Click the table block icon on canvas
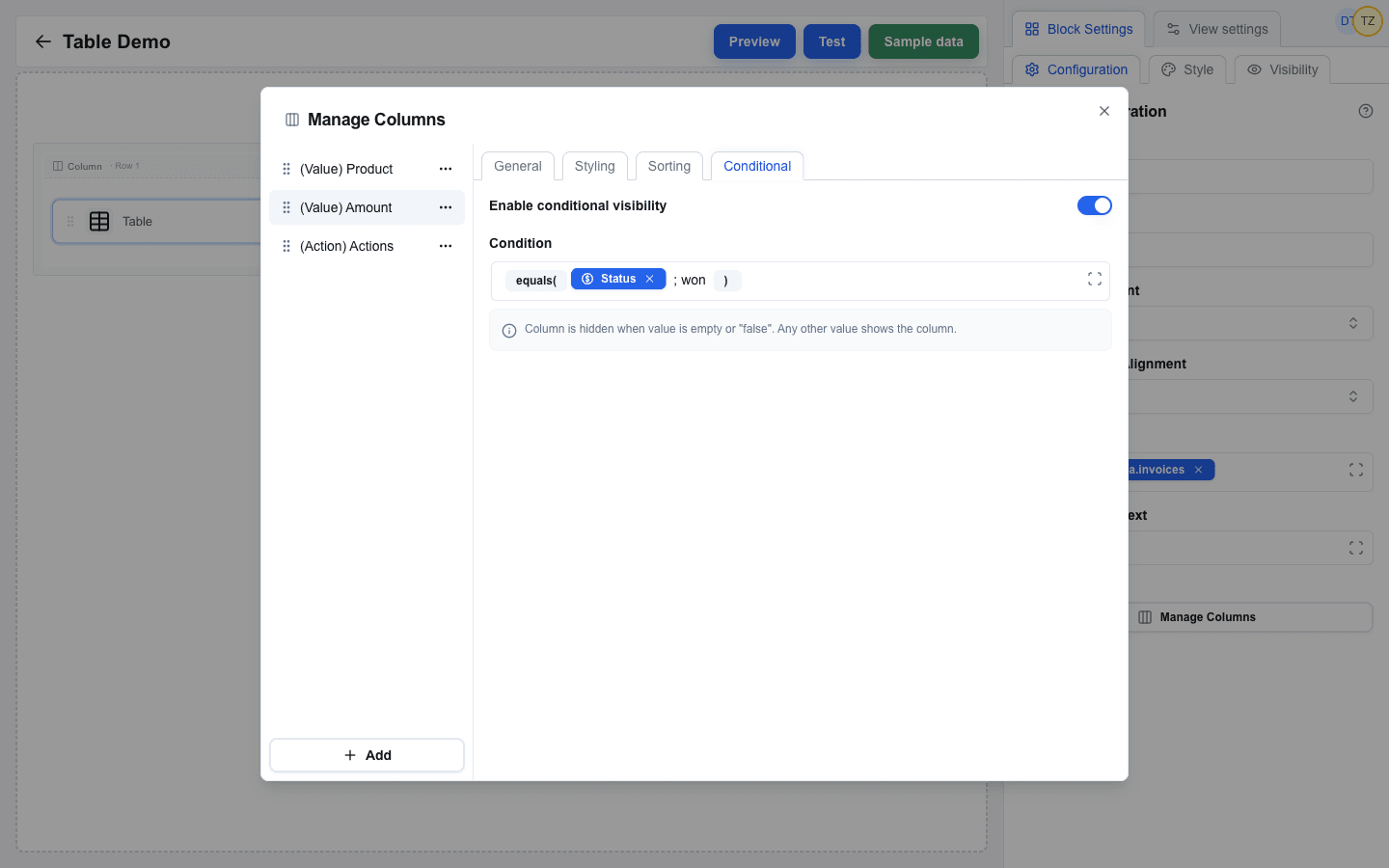 [99, 221]
